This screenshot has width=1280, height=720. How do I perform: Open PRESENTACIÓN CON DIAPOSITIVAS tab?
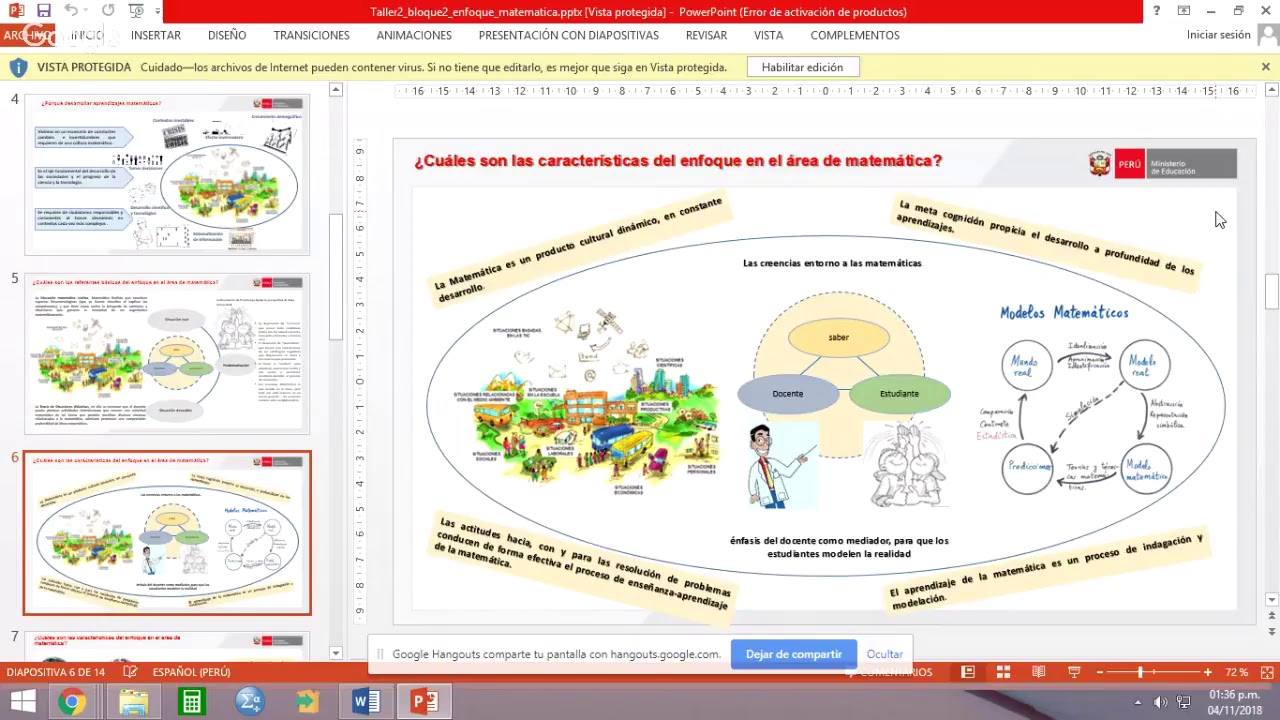coord(568,35)
